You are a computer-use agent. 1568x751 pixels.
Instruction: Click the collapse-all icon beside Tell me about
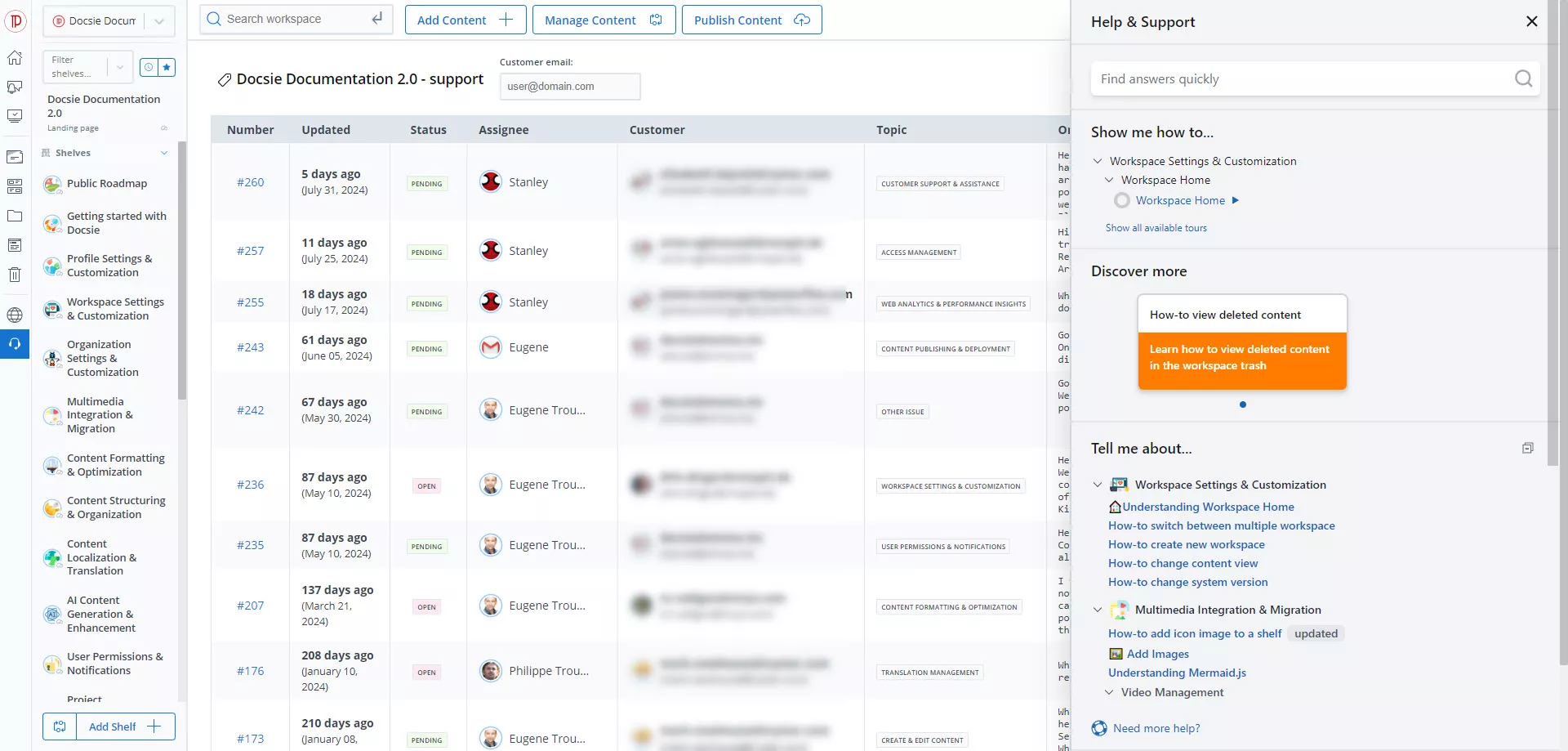pos(1527,448)
